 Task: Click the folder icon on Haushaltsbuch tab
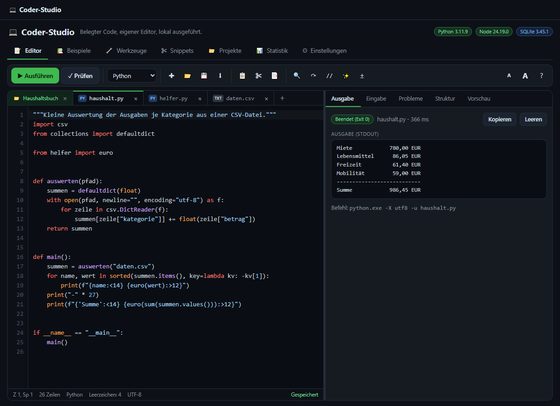[16, 99]
